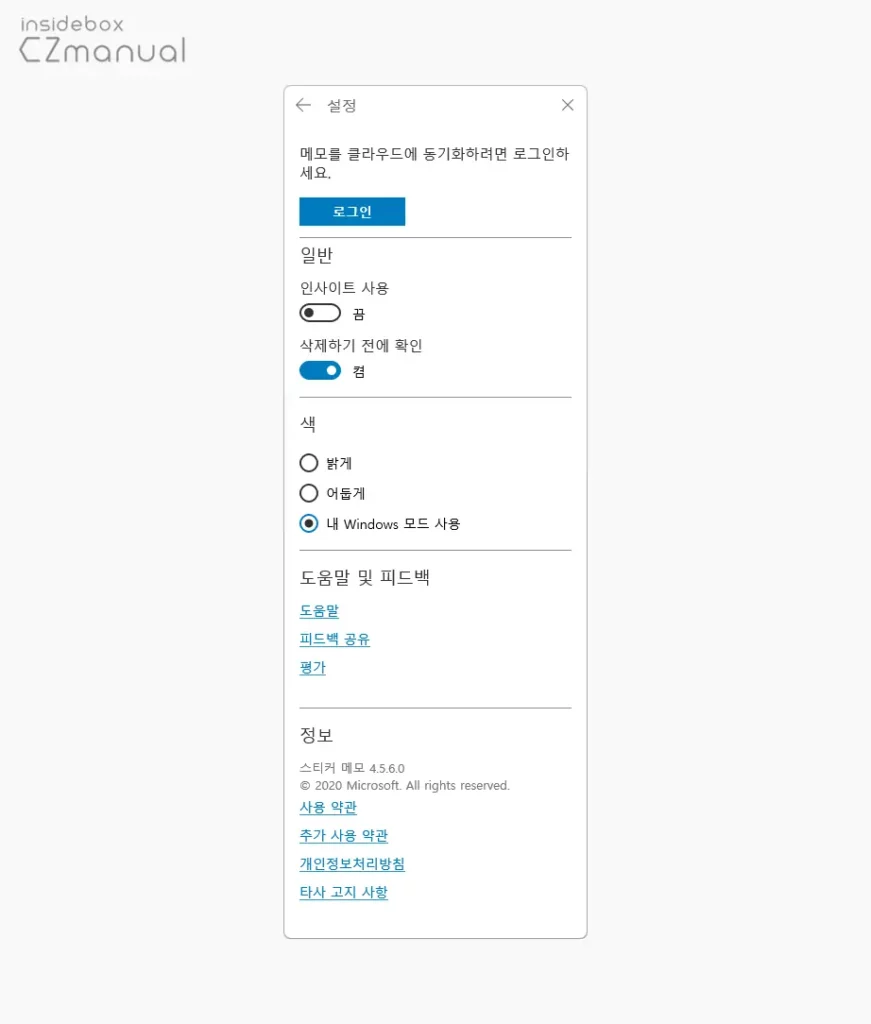Screen dimensions: 871x1024
Task: Choose 내 Windows 모드 사용 option
Action: [x=309, y=523]
